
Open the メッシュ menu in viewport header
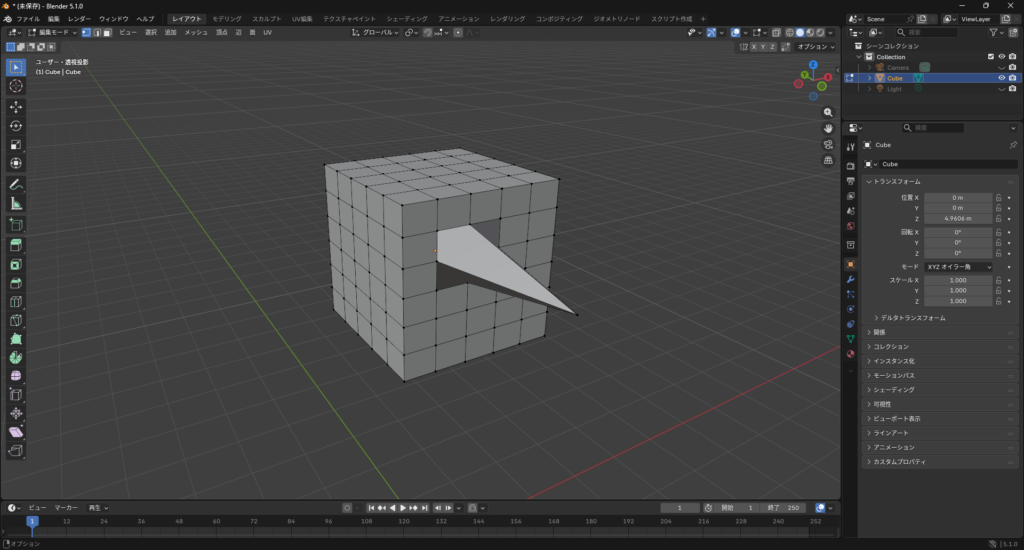[196, 33]
